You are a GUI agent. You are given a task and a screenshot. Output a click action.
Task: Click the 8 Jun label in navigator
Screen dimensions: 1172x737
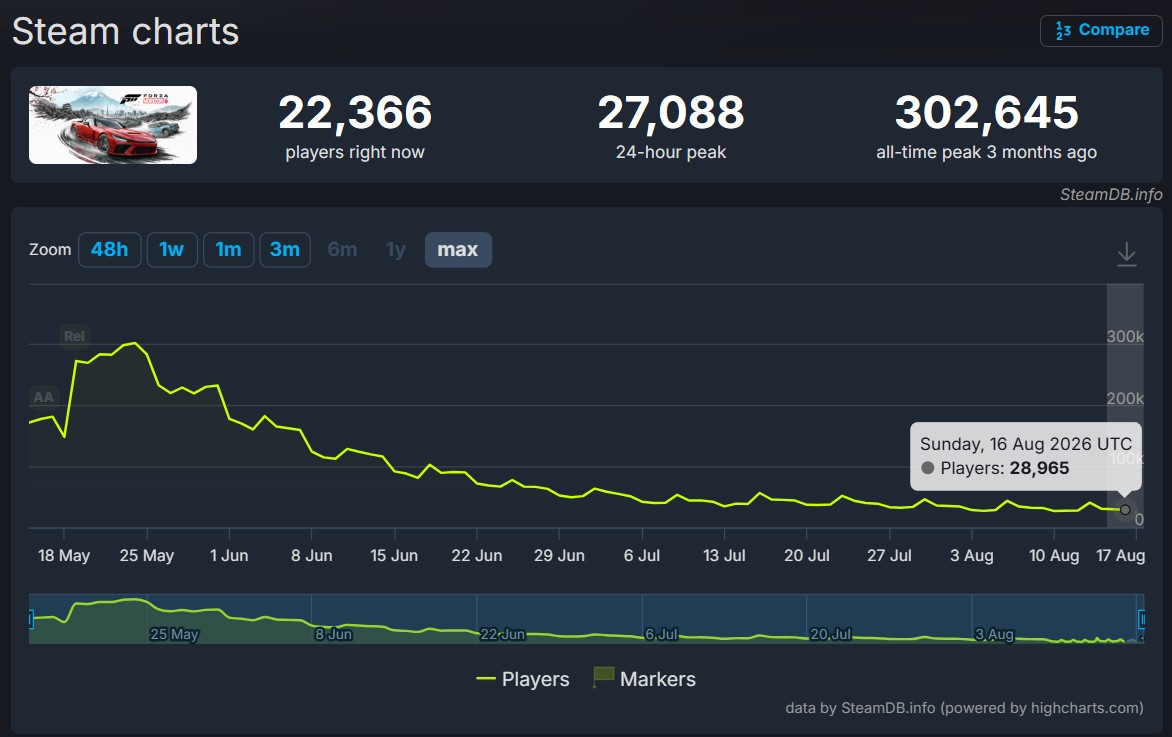(333, 634)
